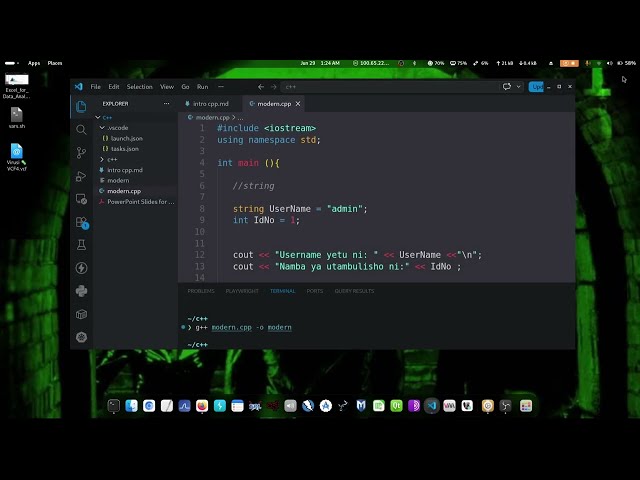Open Metasploit icon in the dock
The width and height of the screenshot is (640, 480).
pyautogui.click(x=361, y=406)
